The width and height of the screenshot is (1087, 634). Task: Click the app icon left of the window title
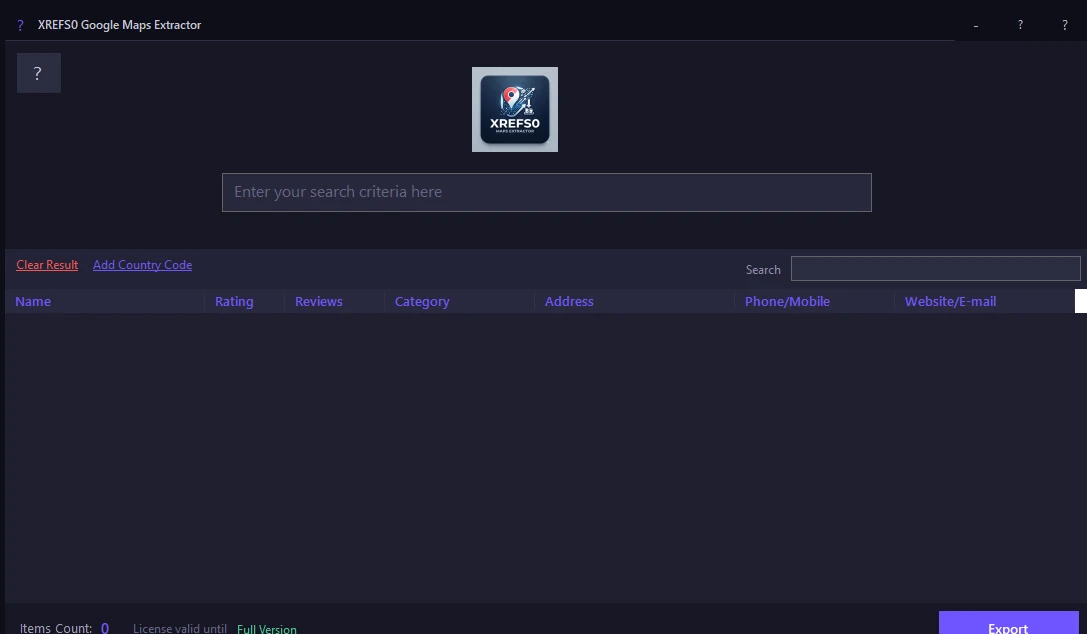pos(20,25)
